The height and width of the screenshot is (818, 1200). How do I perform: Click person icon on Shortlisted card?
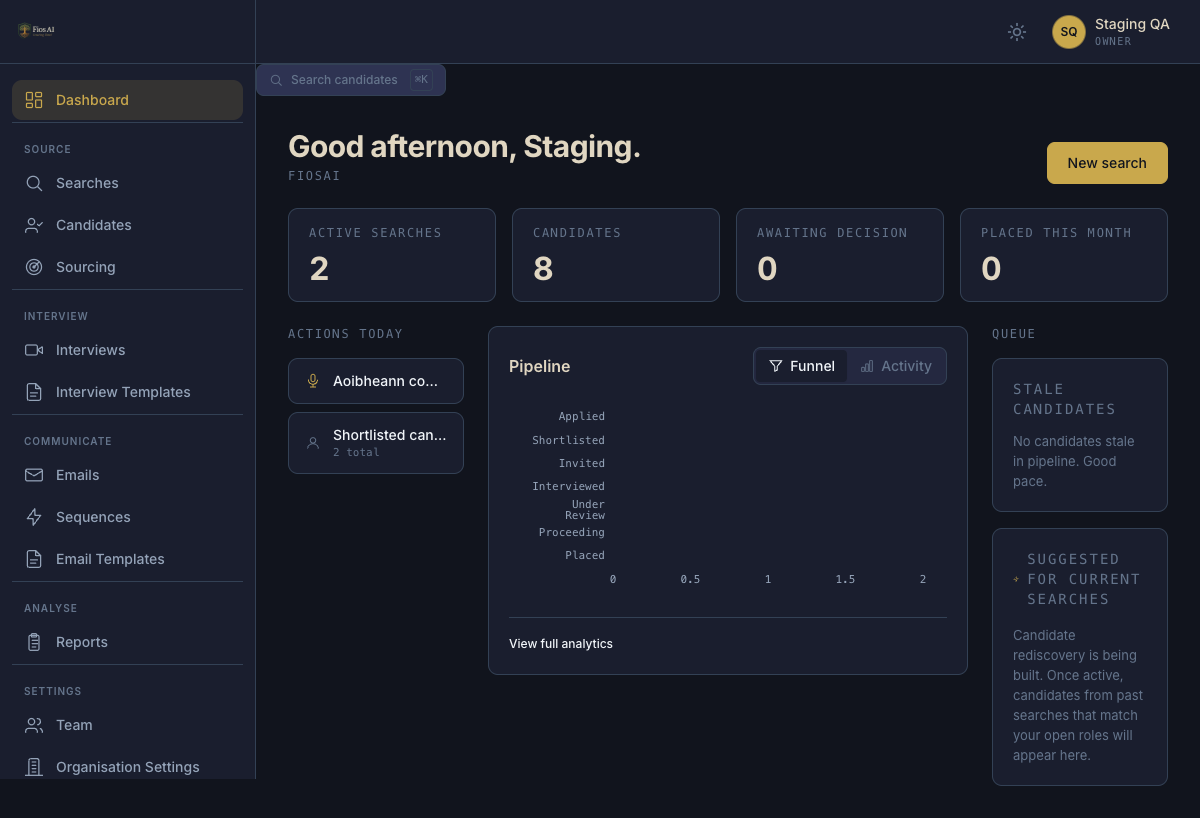(x=313, y=442)
